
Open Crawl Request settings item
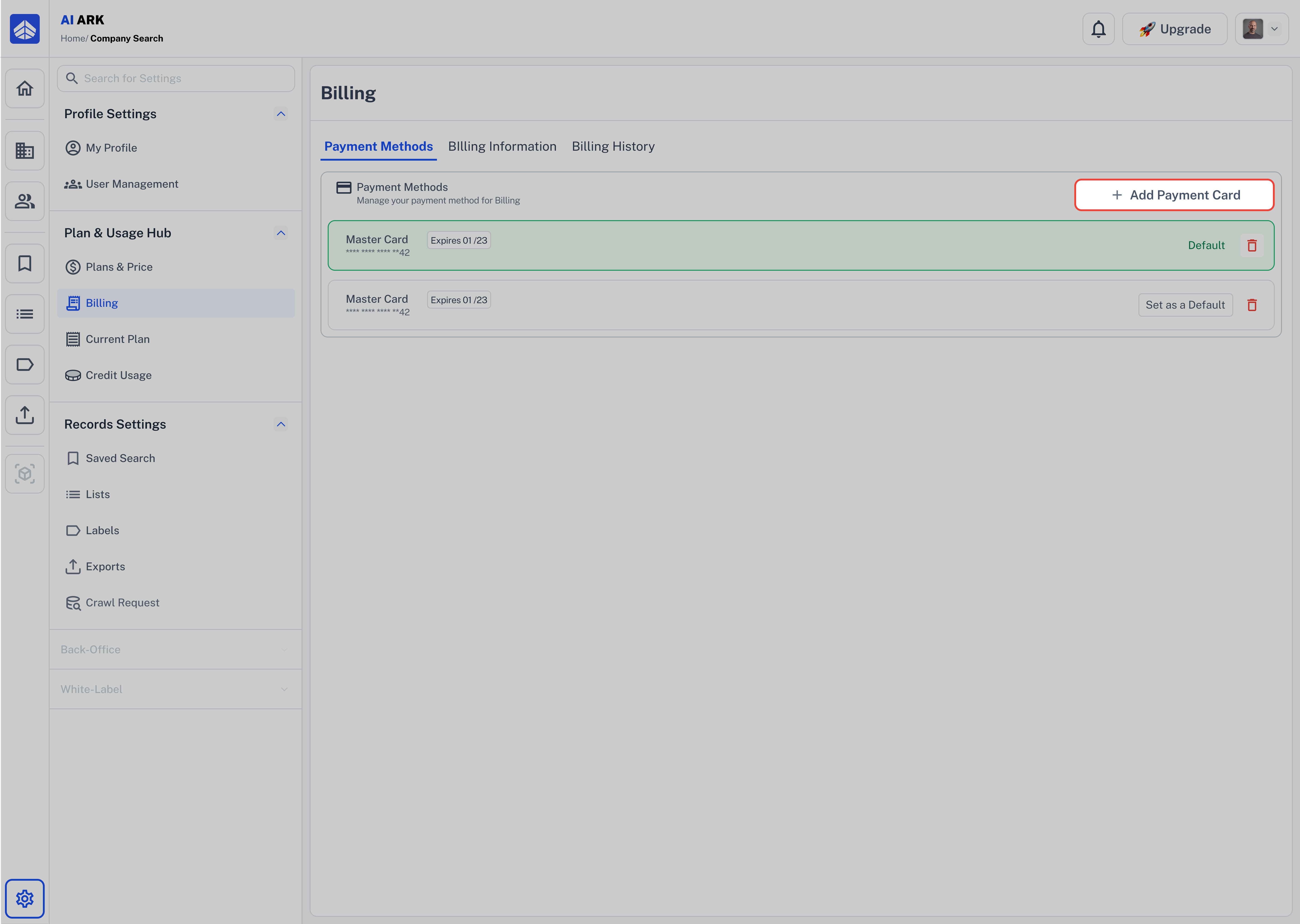coord(176,603)
